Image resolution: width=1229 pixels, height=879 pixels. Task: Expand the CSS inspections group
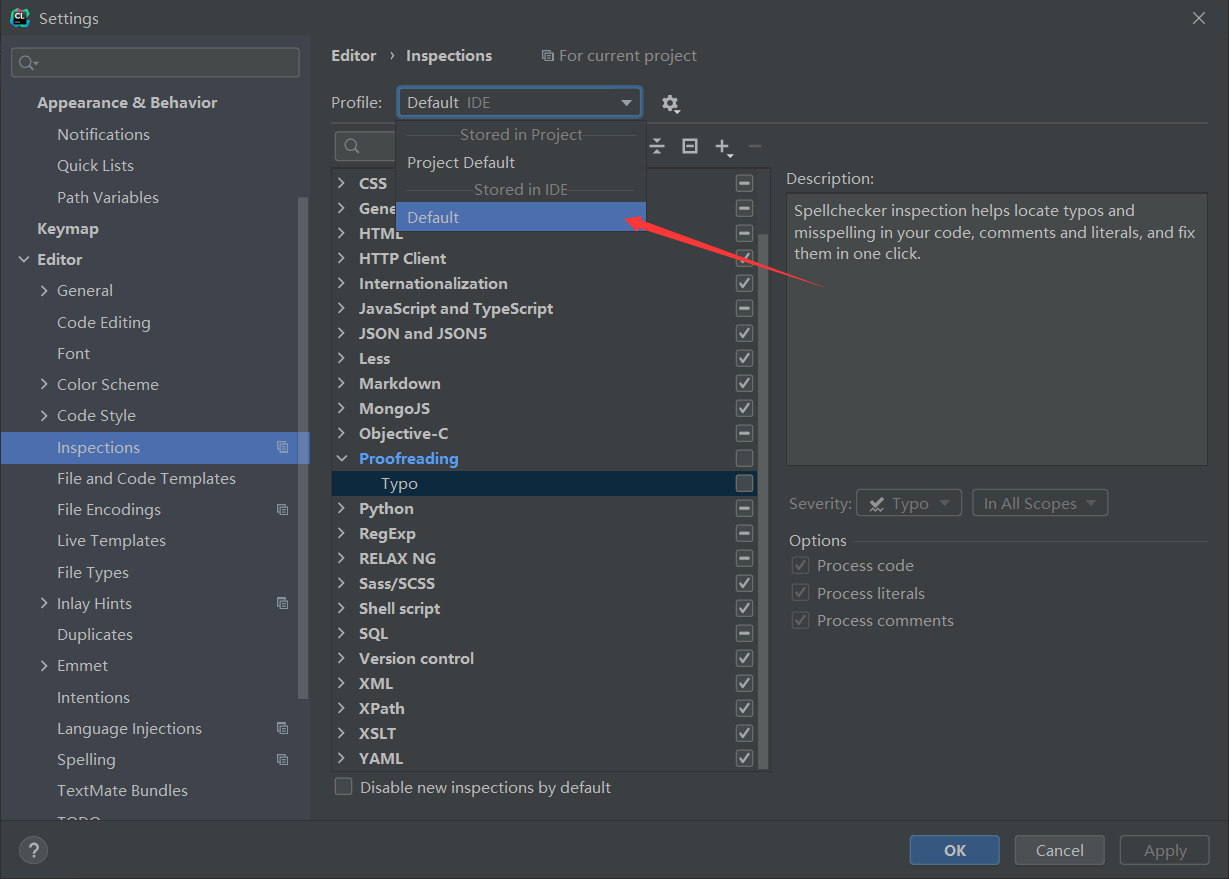342,183
